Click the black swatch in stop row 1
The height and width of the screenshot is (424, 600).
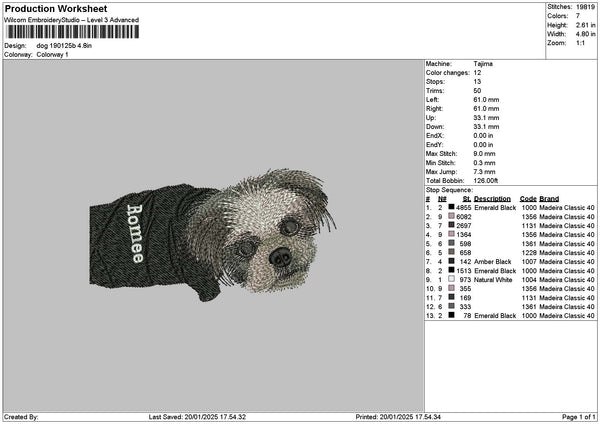[x=452, y=207]
